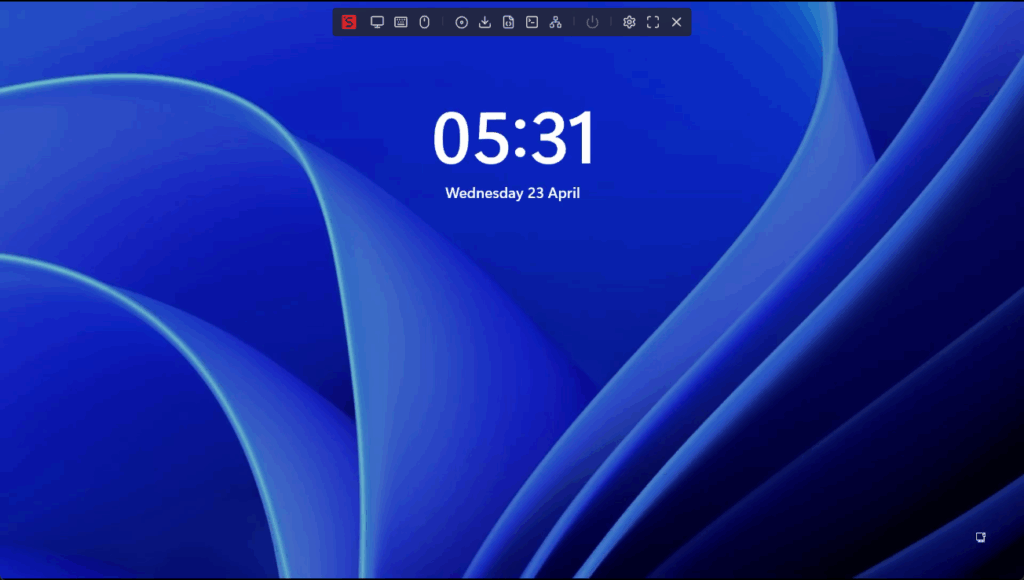Screen dimensions: 1024x580
Task: Open the mouse settings menu
Action: pos(424,22)
